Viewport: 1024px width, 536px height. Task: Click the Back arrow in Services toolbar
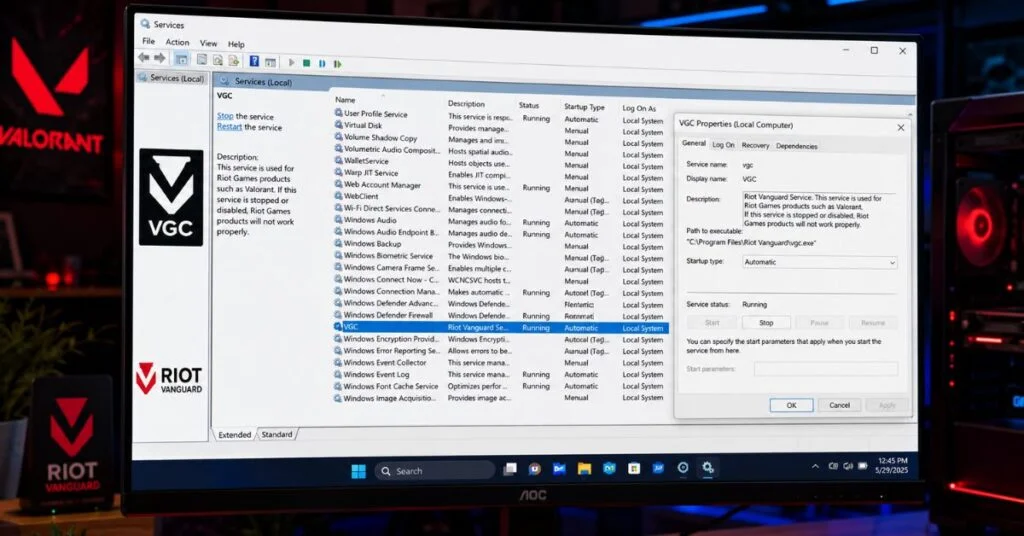(144, 58)
